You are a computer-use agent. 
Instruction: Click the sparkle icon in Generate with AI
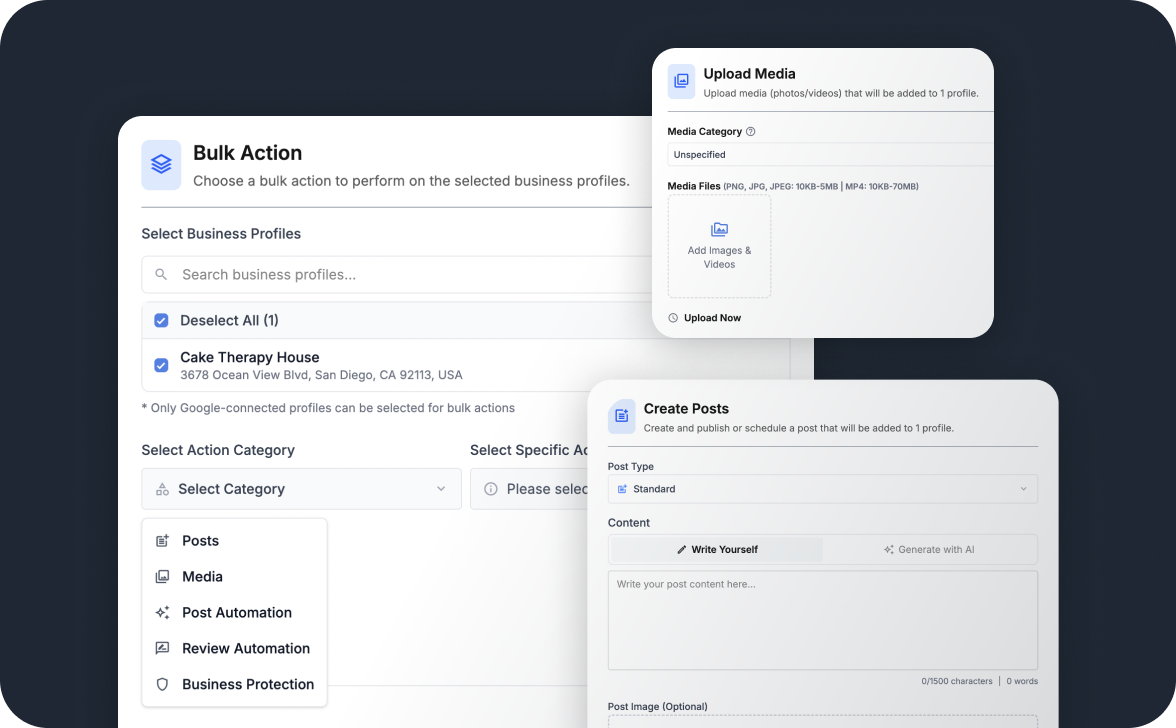[x=889, y=550]
